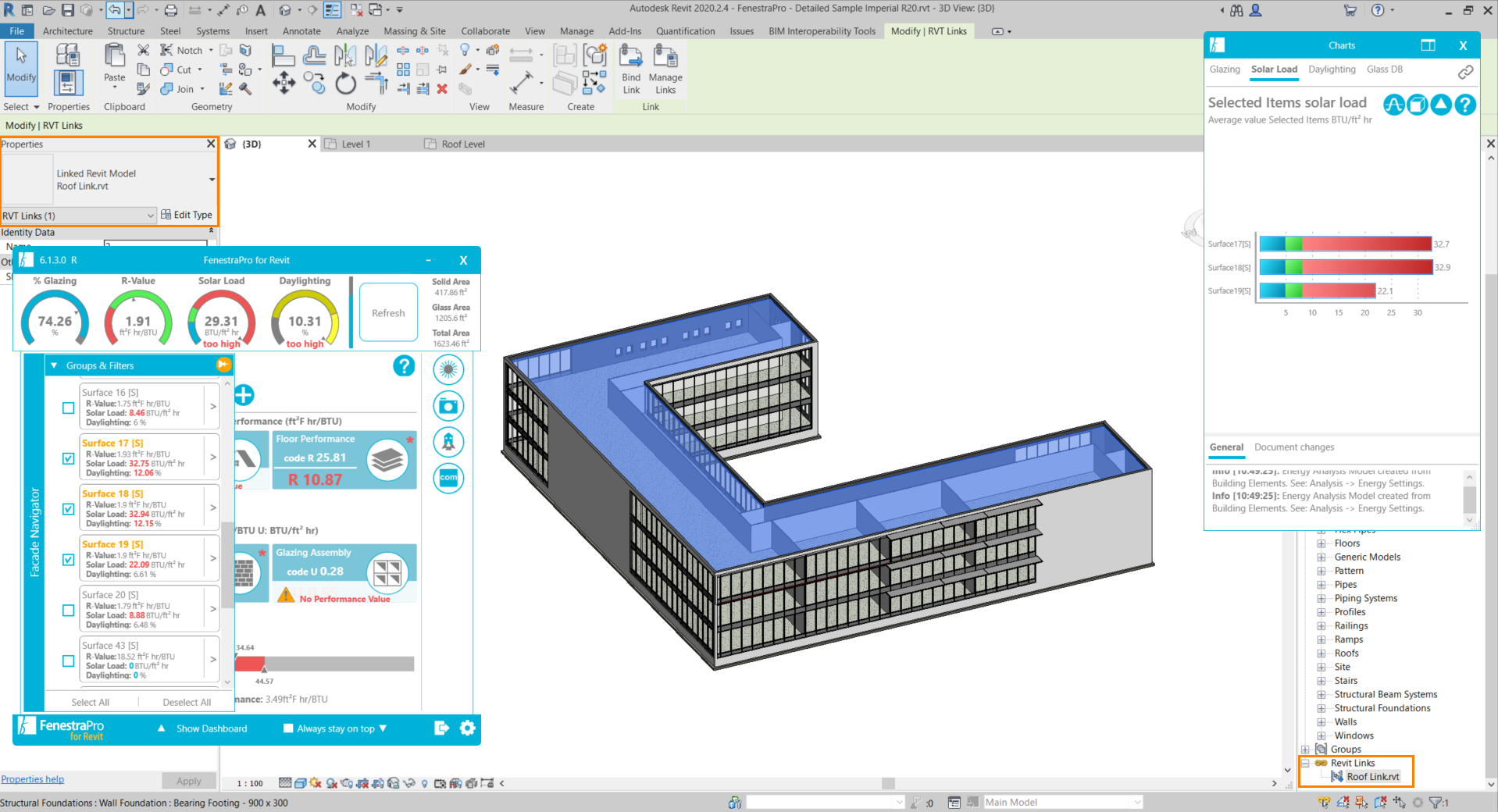Click the 'com' icon in FenestraPro toolbar
This screenshot has width=1498, height=812.
[448, 478]
